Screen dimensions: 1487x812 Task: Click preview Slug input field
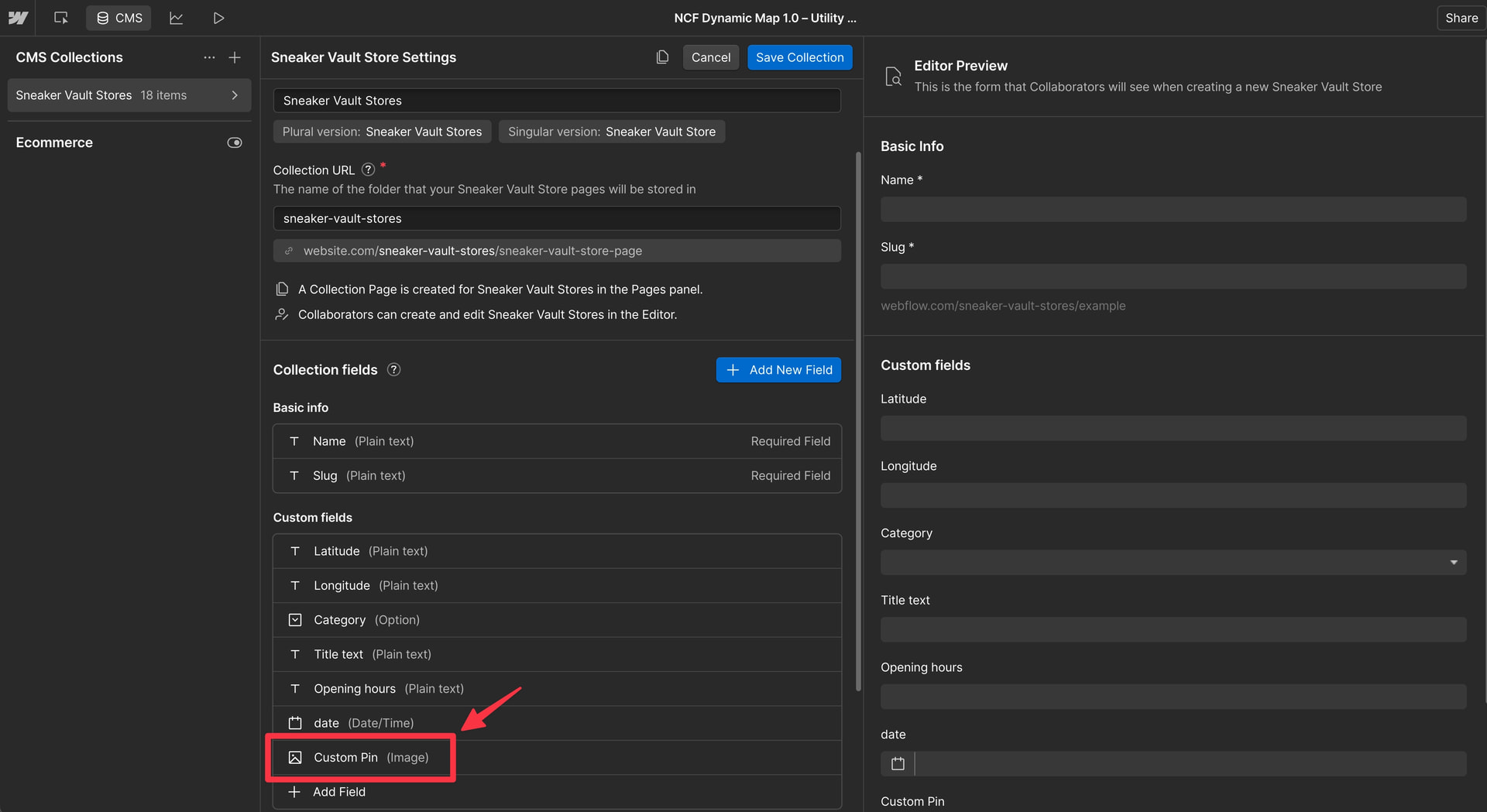coord(1173,276)
